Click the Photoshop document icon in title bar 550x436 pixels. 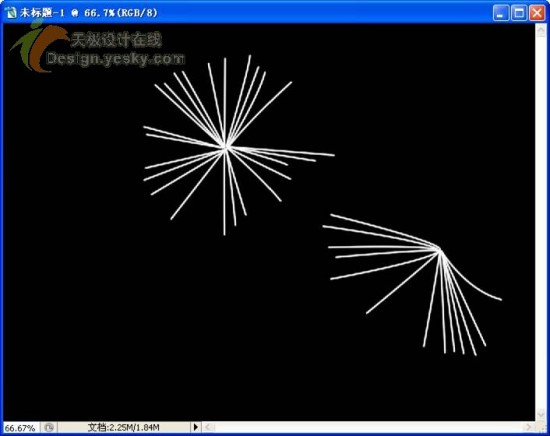point(11,13)
